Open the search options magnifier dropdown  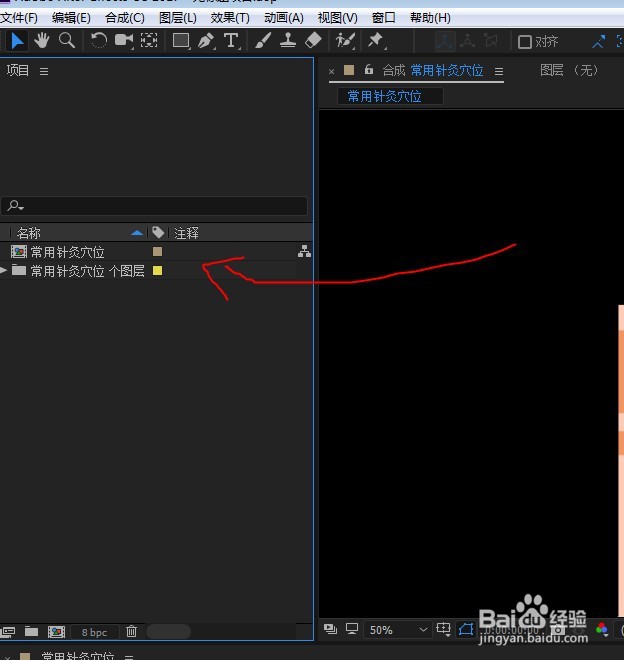[16, 206]
